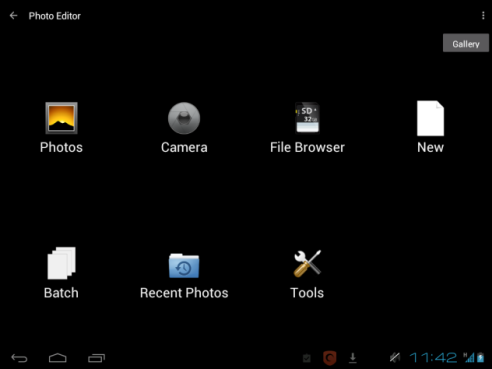Screen dimensions: 492x369
Task: Tap the Batch label text
Action: pos(61,293)
